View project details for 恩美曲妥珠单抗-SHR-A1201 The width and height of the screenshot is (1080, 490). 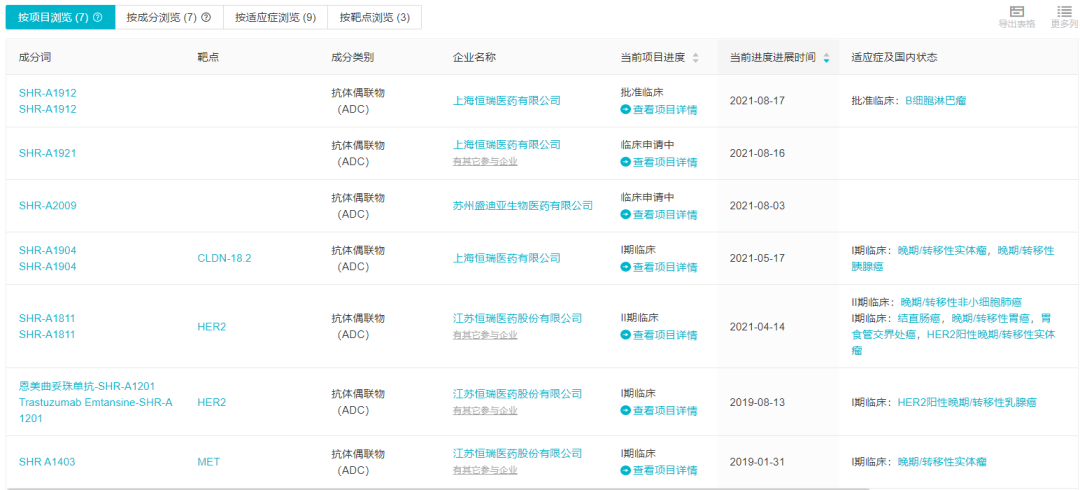658,411
